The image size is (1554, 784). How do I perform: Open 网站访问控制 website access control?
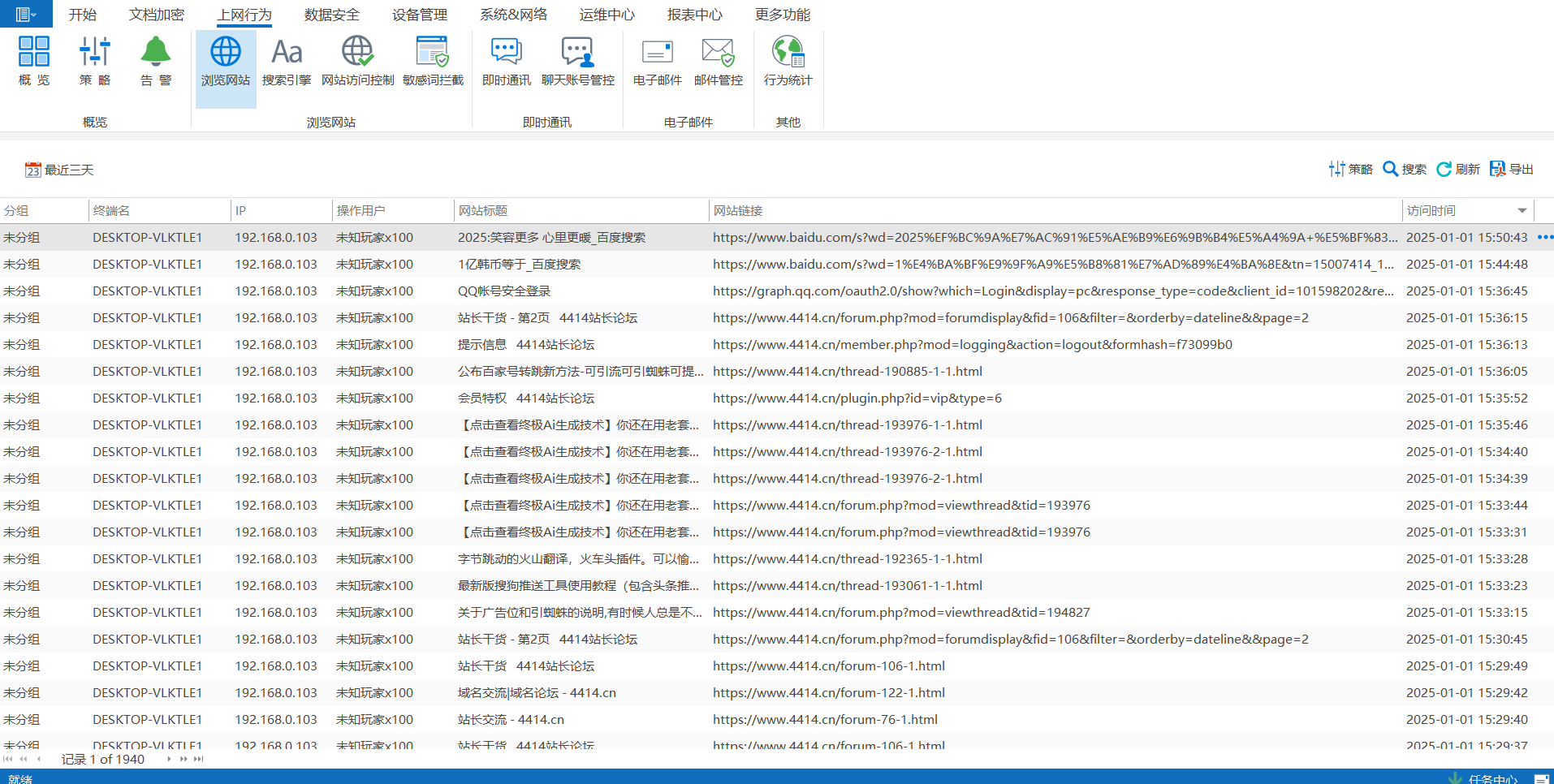(357, 61)
